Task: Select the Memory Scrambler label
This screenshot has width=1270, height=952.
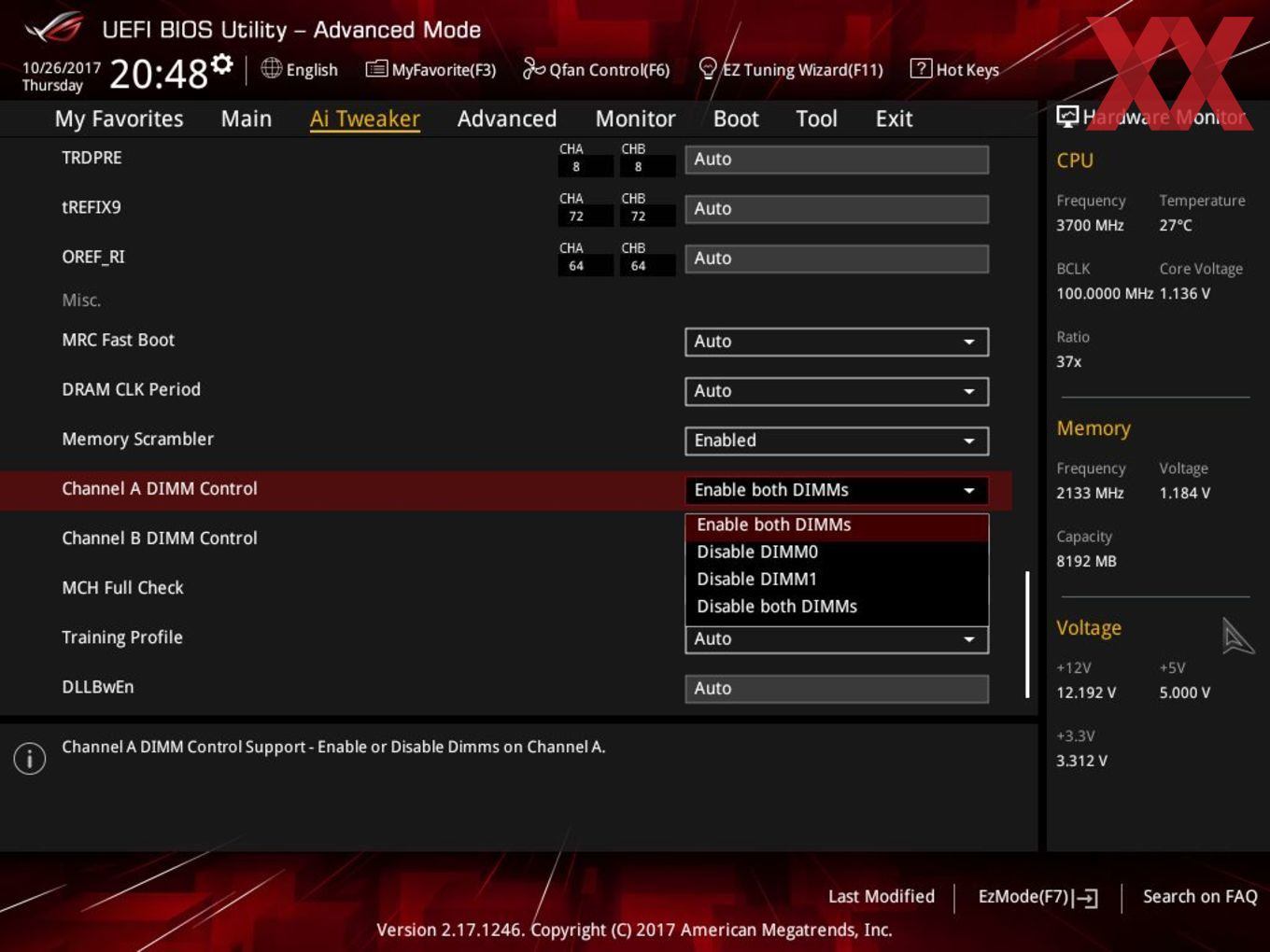Action: [x=138, y=440]
